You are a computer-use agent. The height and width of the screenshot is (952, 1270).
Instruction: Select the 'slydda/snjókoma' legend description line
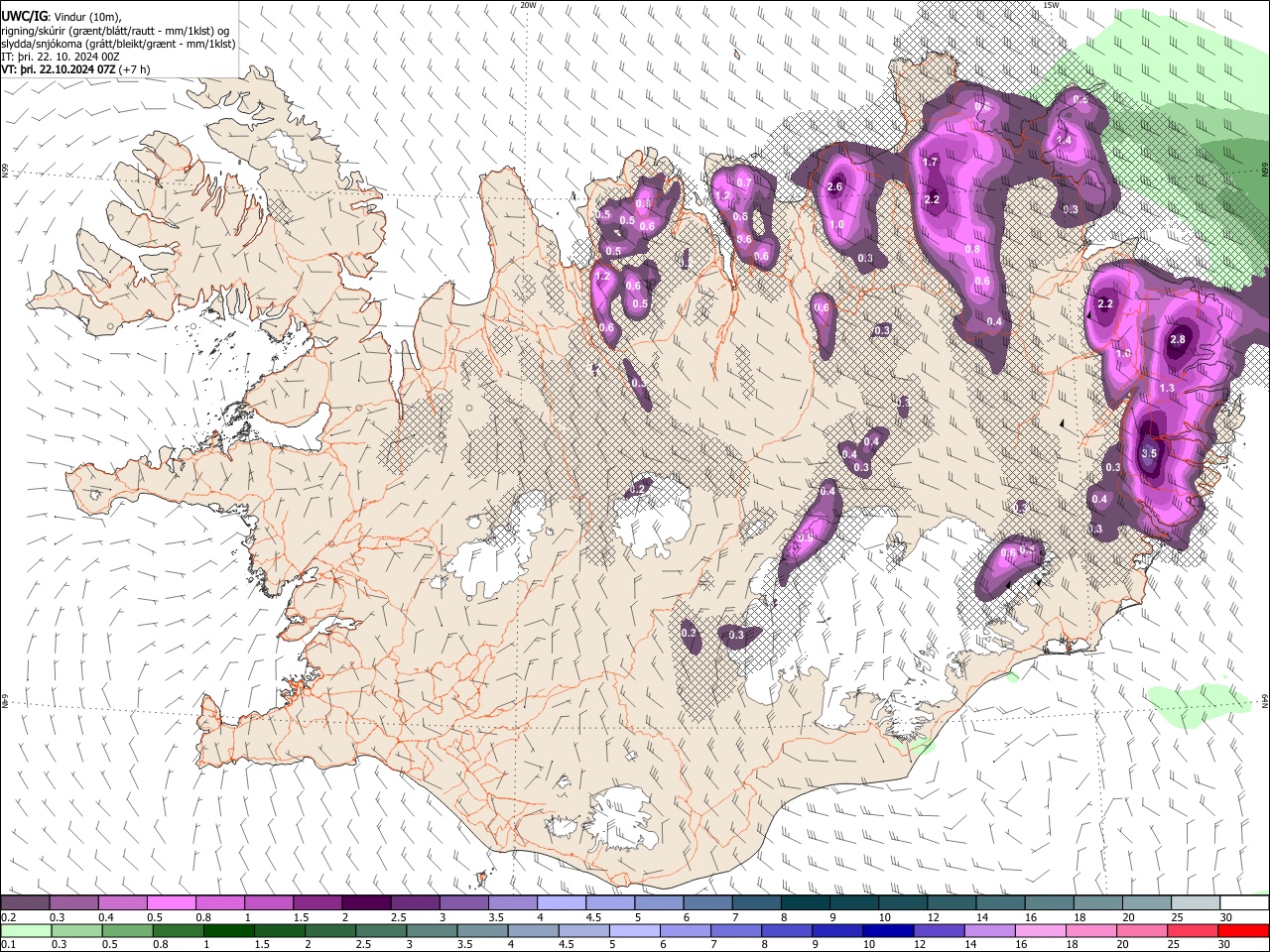[x=118, y=44]
